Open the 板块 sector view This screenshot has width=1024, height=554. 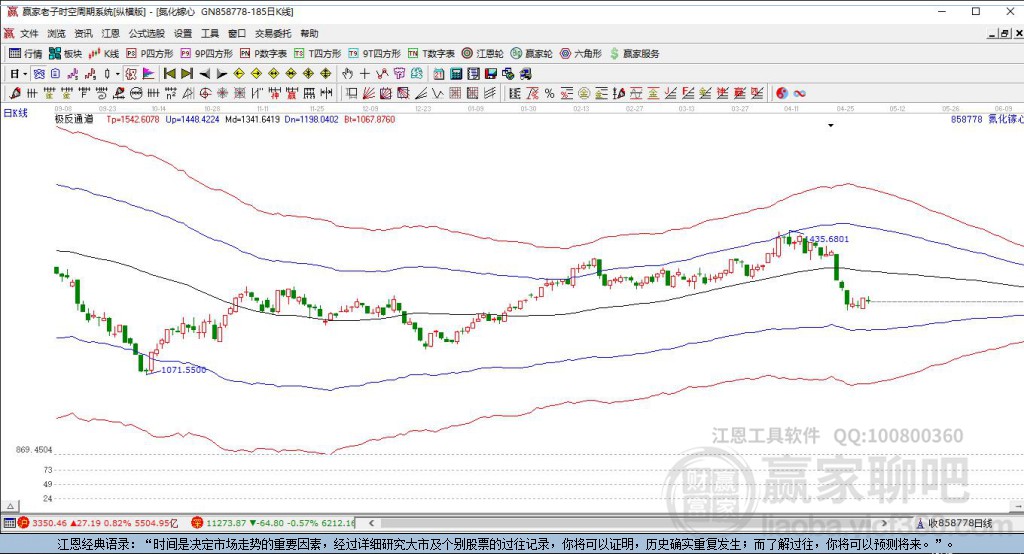[65, 54]
